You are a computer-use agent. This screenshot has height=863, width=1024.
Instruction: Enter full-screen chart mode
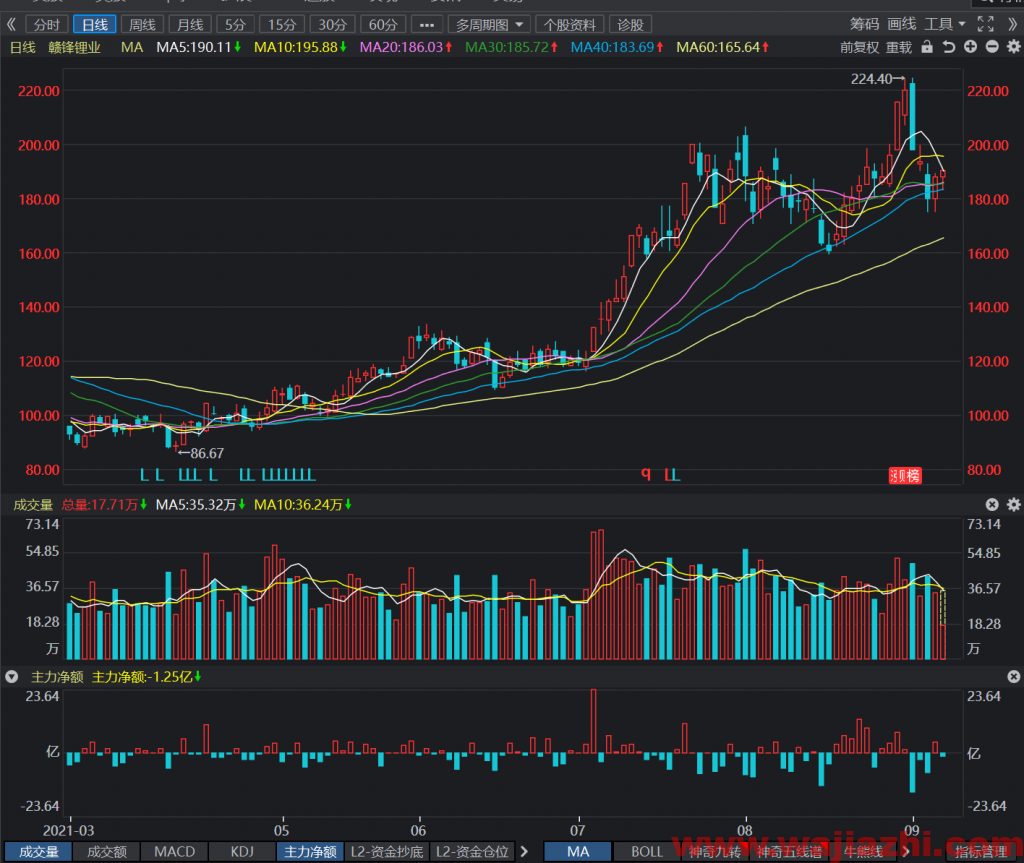coord(985,25)
